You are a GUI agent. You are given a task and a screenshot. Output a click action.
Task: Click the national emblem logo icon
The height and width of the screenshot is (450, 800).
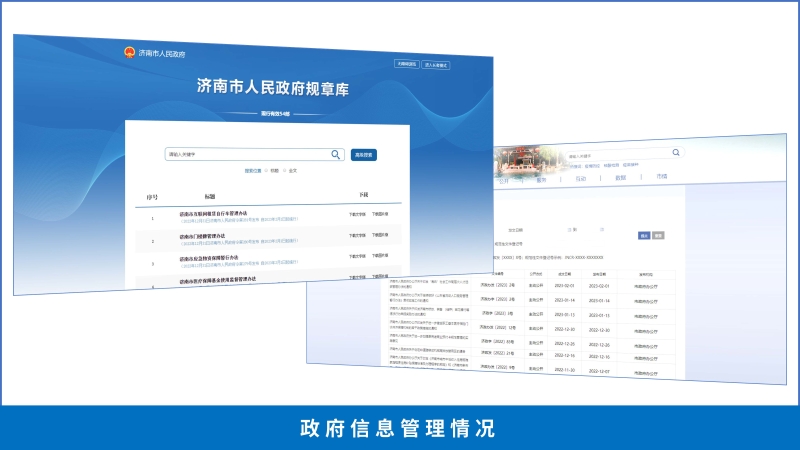coord(129,52)
